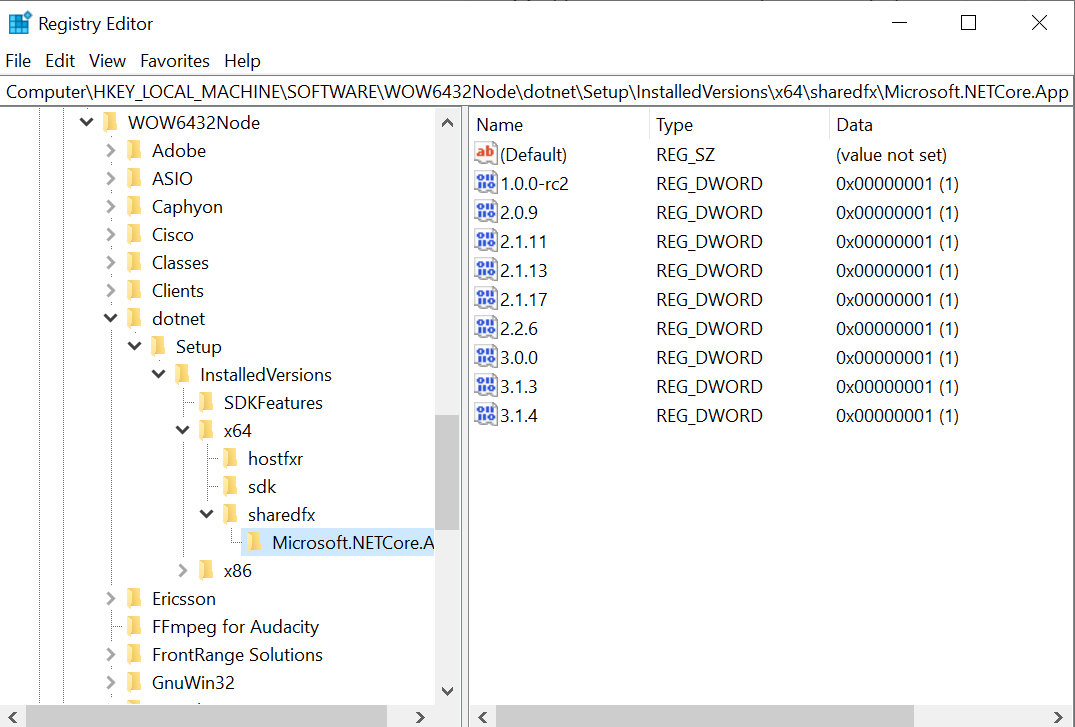Collapse the InstalledVersions key

(x=158, y=374)
